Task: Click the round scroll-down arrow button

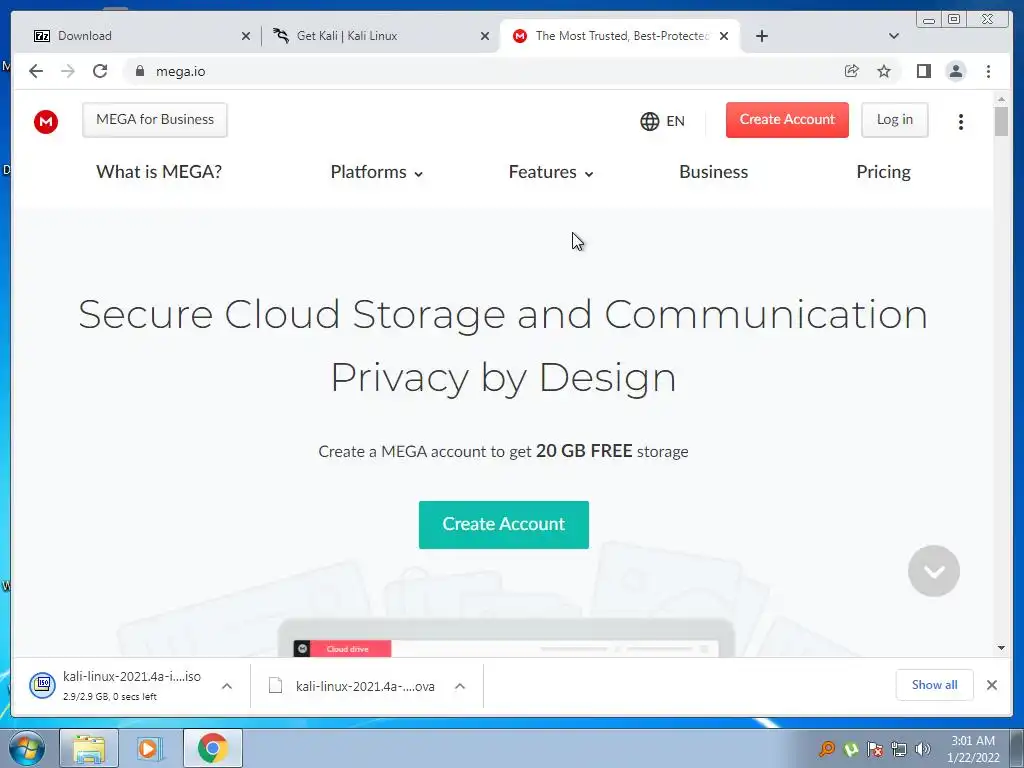Action: 934,571
